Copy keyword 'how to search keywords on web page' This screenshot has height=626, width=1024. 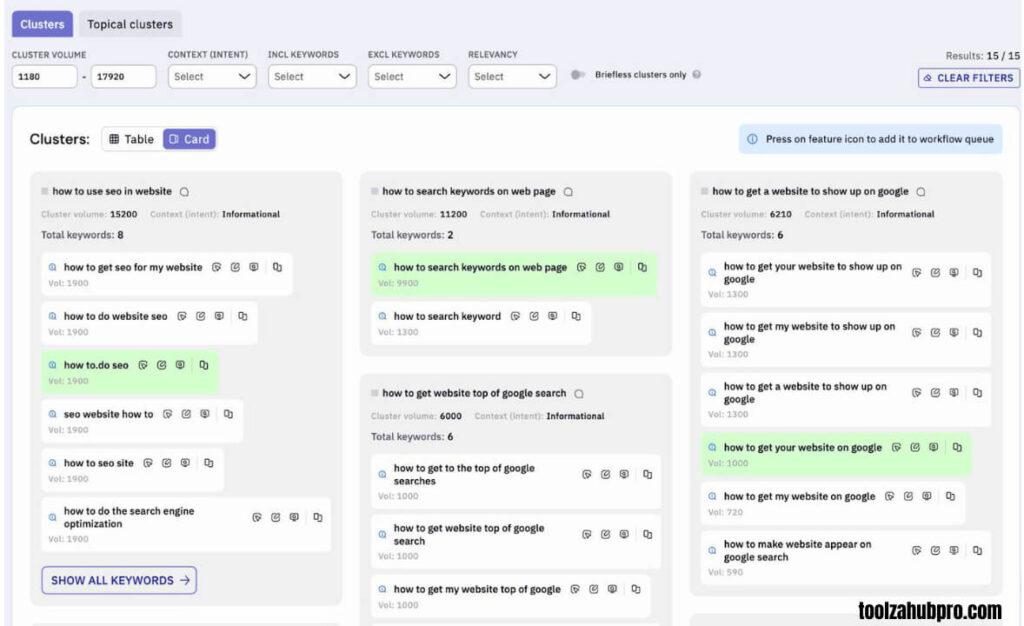pyautogui.click(x=643, y=267)
